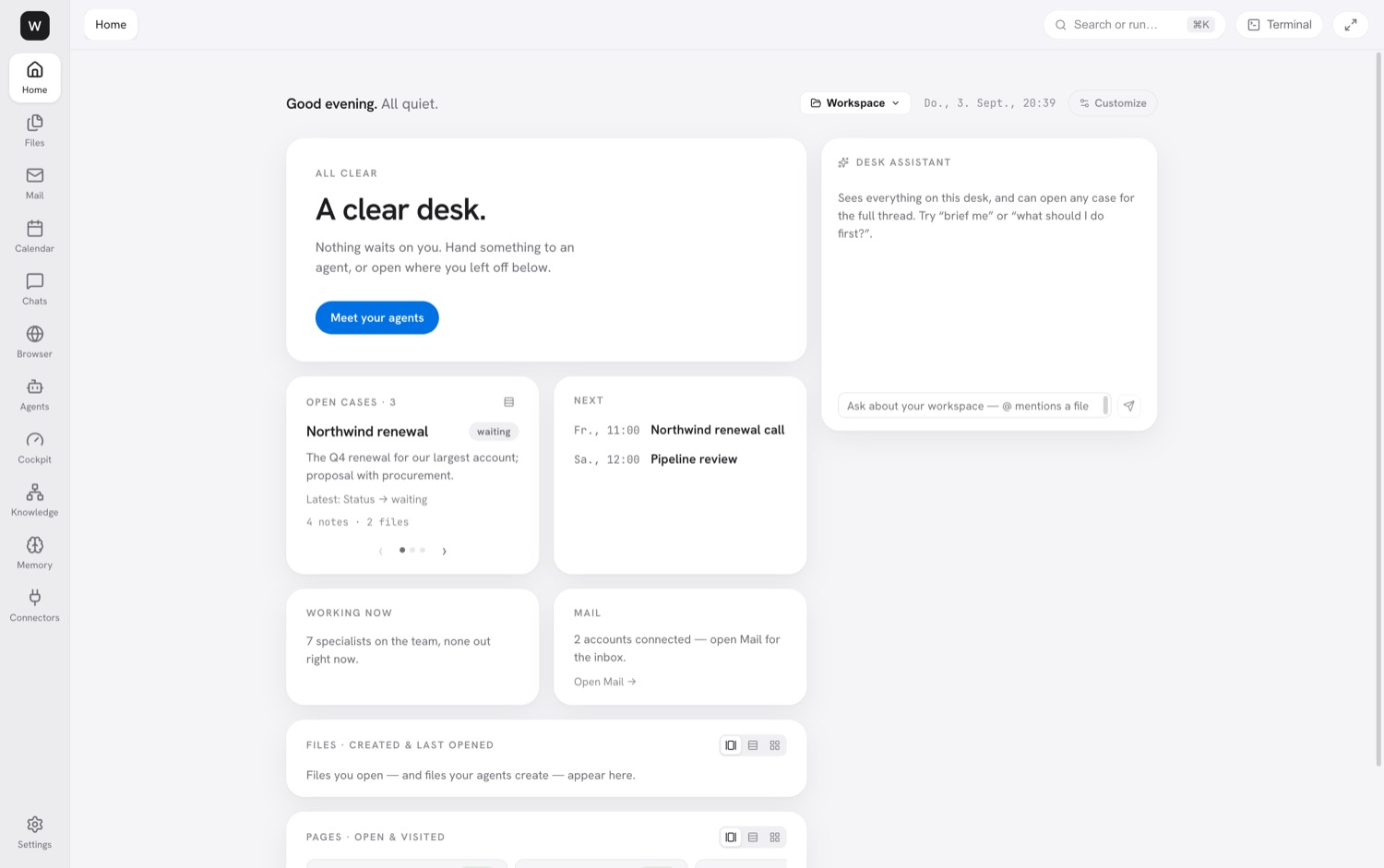Open Cockpit in the sidebar
This screenshot has height=868, width=1384.
(34, 447)
